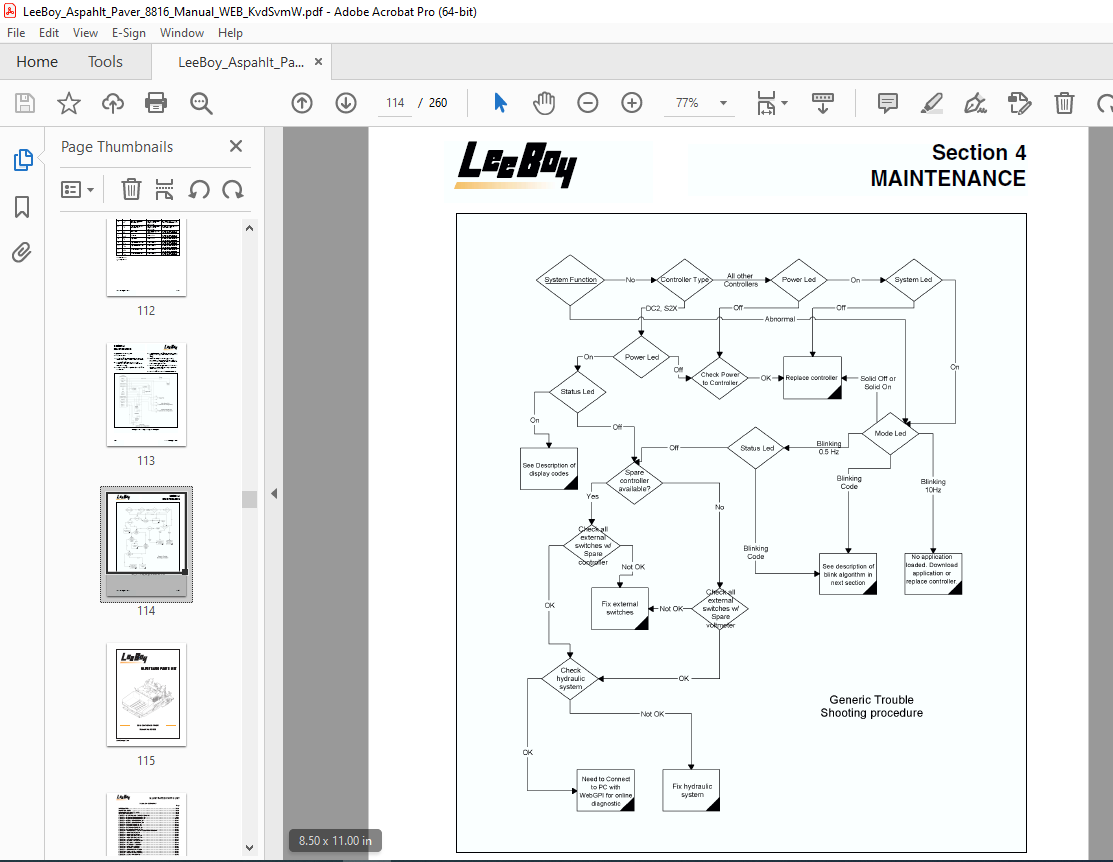Image resolution: width=1113 pixels, height=862 pixels.
Task: Select page 112 thumbnail
Action: tap(146, 257)
